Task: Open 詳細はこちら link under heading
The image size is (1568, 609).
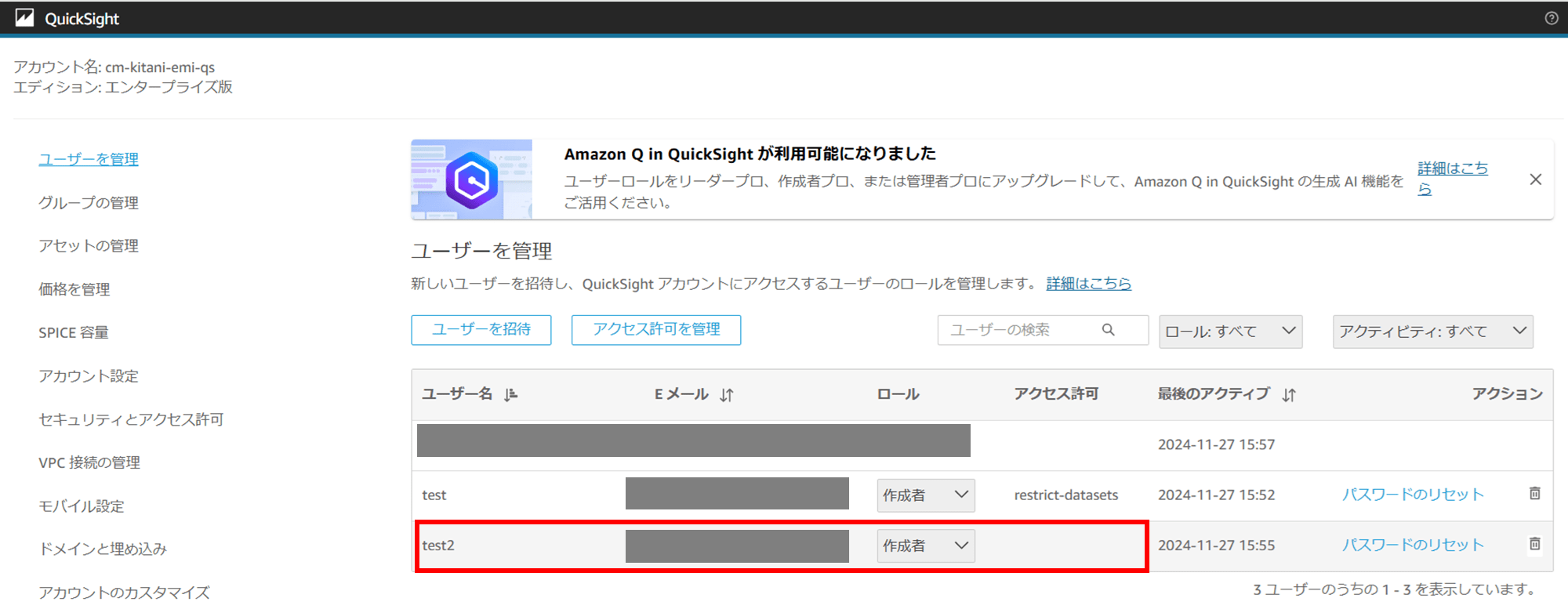Action: click(1089, 284)
